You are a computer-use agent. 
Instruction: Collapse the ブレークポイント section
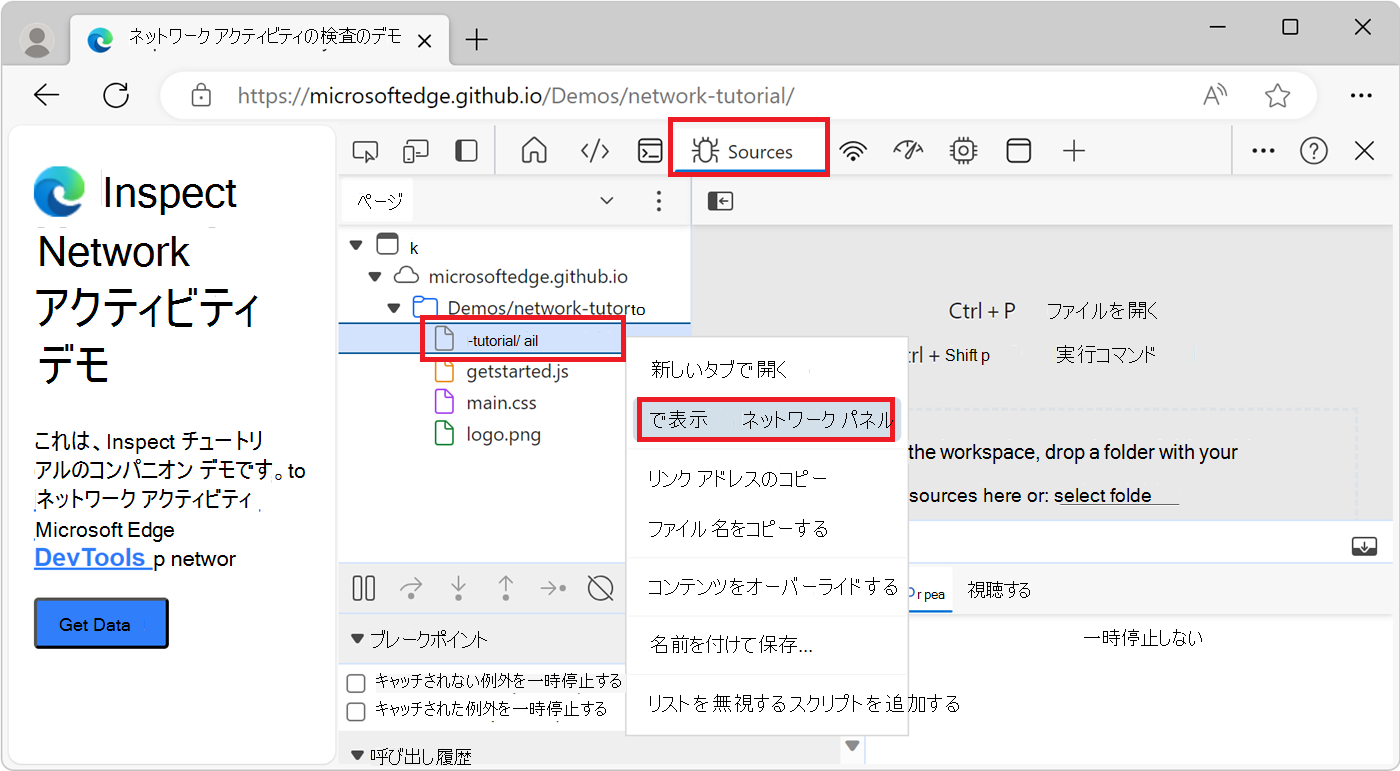point(357,639)
